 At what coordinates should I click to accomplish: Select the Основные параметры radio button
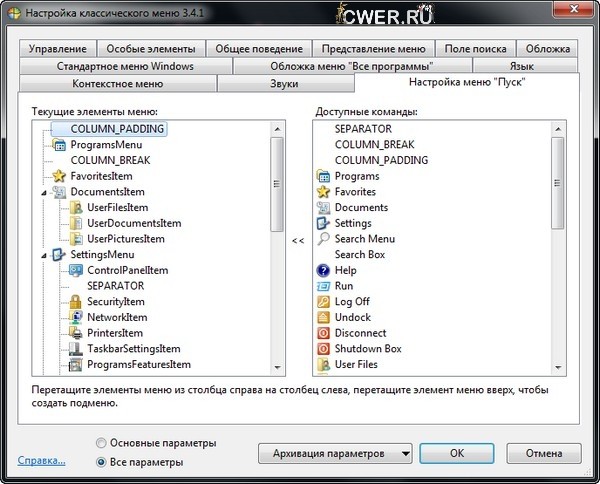click(x=101, y=443)
